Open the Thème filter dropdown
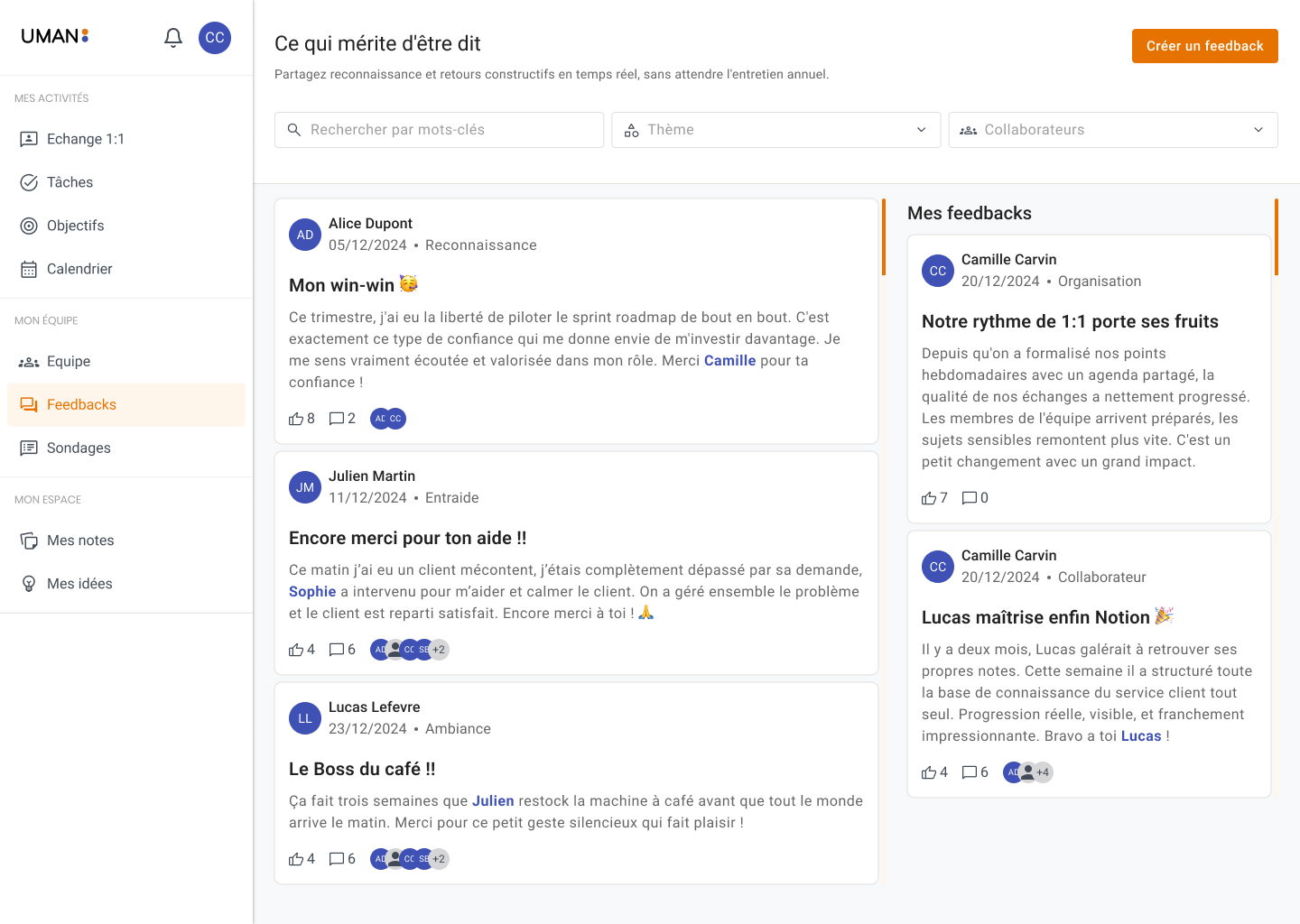1300x924 pixels. tap(775, 130)
